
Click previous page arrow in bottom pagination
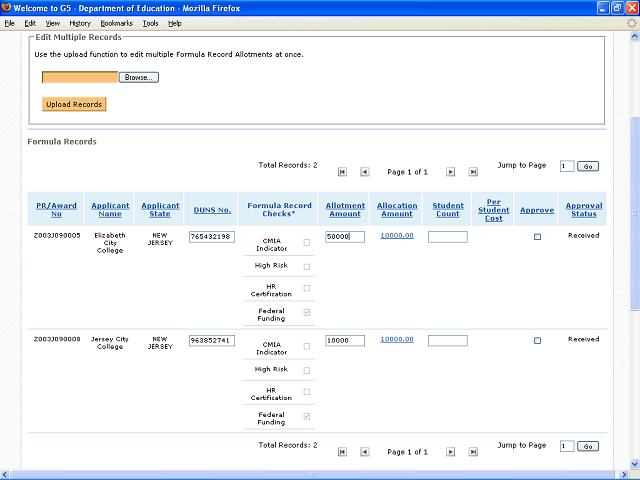364,452
